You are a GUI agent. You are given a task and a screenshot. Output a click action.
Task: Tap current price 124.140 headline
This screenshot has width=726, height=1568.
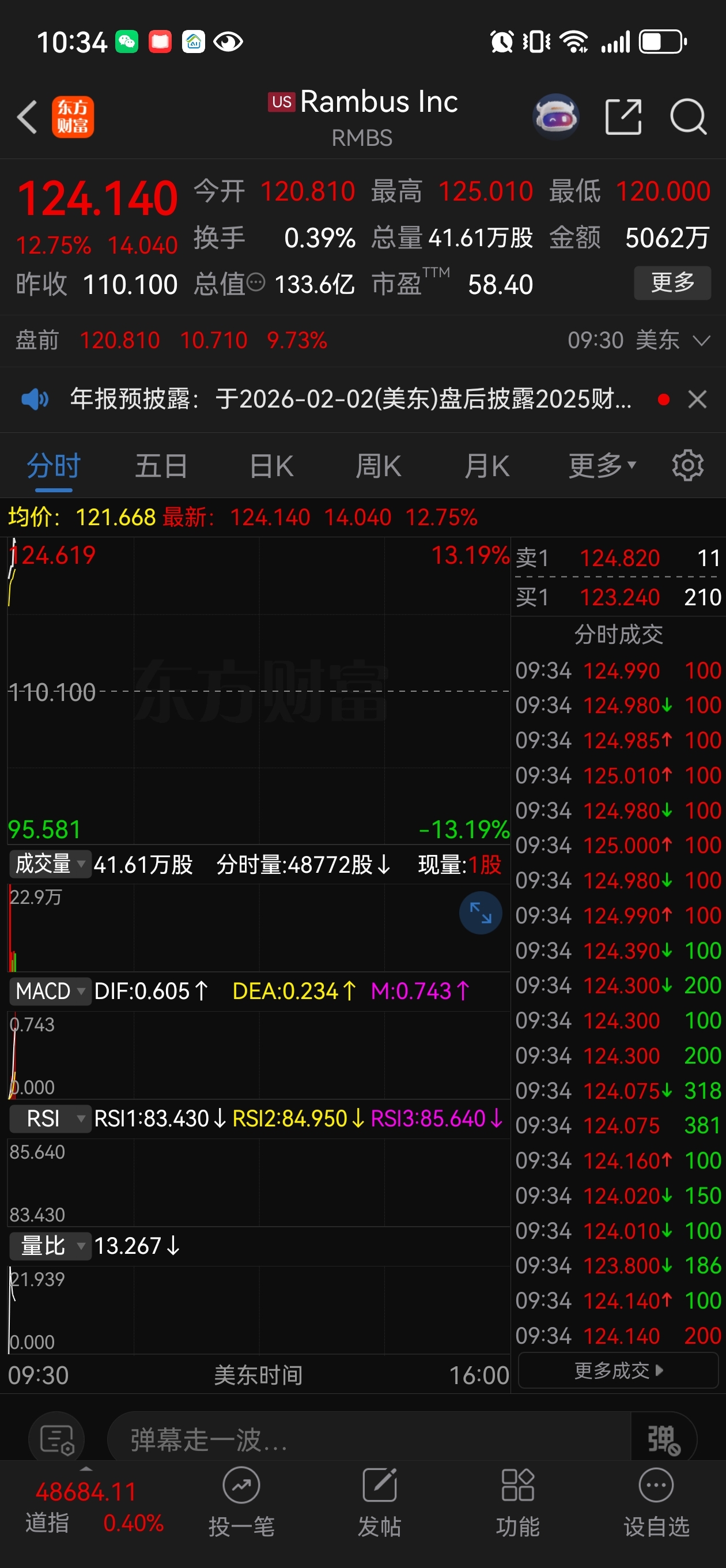(x=97, y=198)
